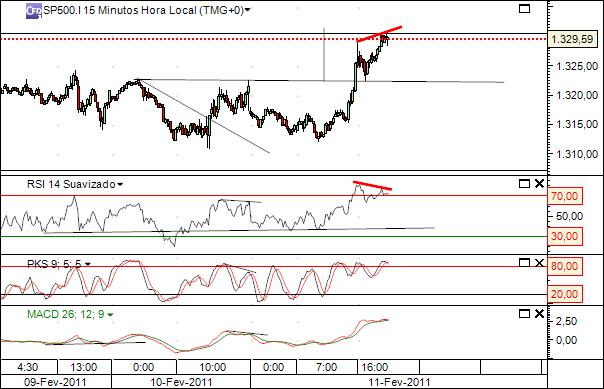This screenshot has width=604, height=389.
Task: Select the red divergence line on RSI
Action: pyautogui.click(x=372, y=185)
